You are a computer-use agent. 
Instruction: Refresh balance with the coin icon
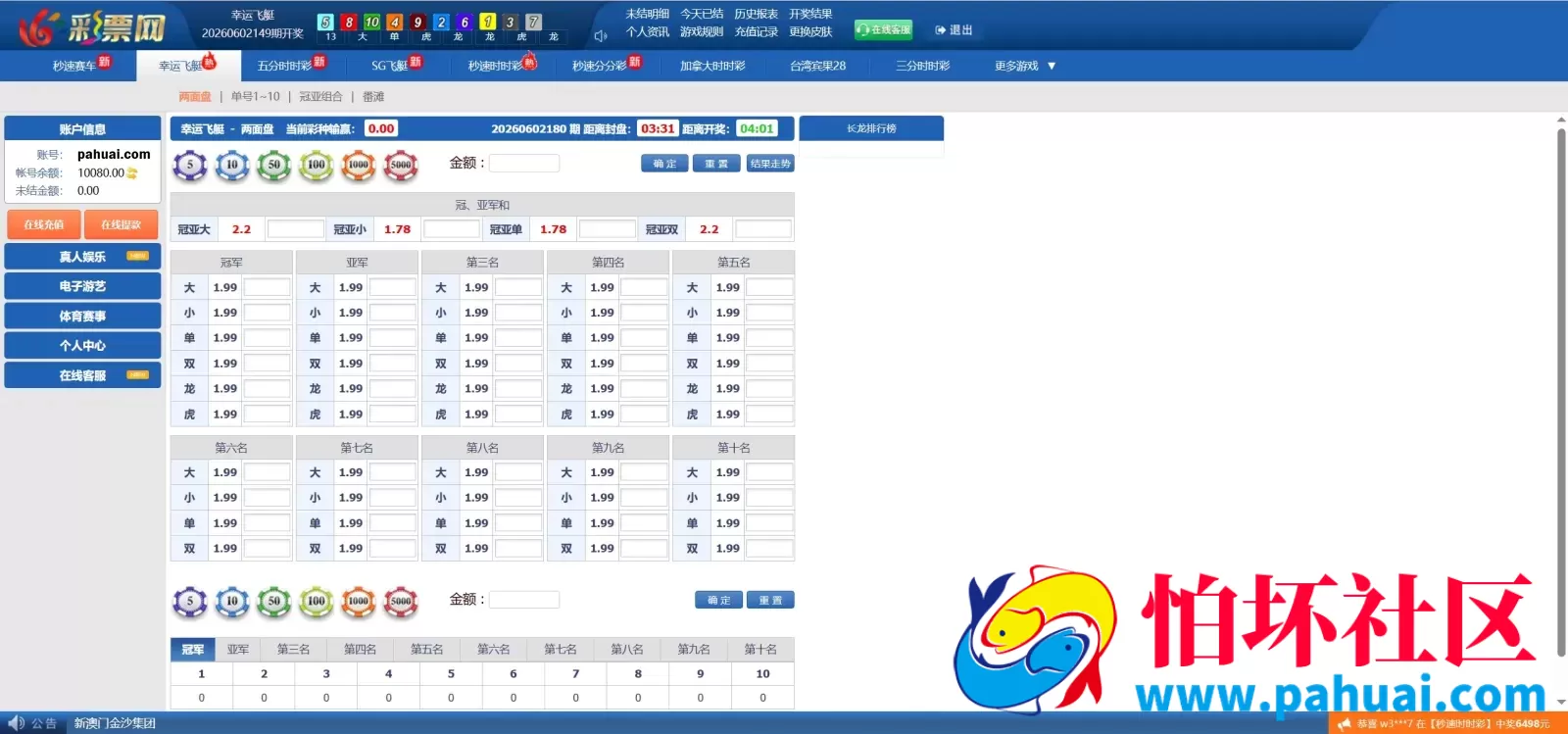coord(132,173)
